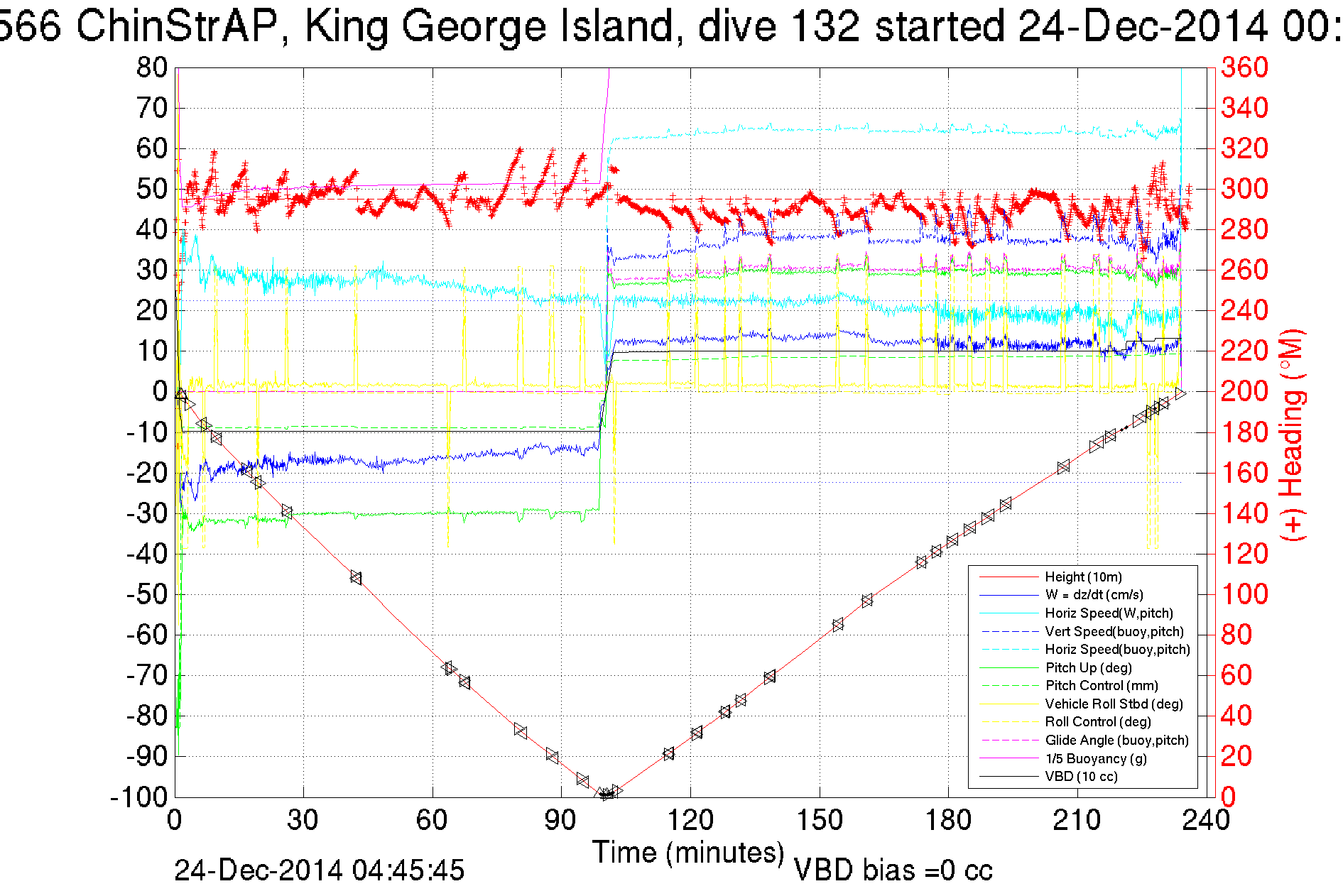Select the Horiz Speed(buoy,pitch) legend entry
The width and height of the screenshot is (1343, 896).
(x=1117, y=650)
